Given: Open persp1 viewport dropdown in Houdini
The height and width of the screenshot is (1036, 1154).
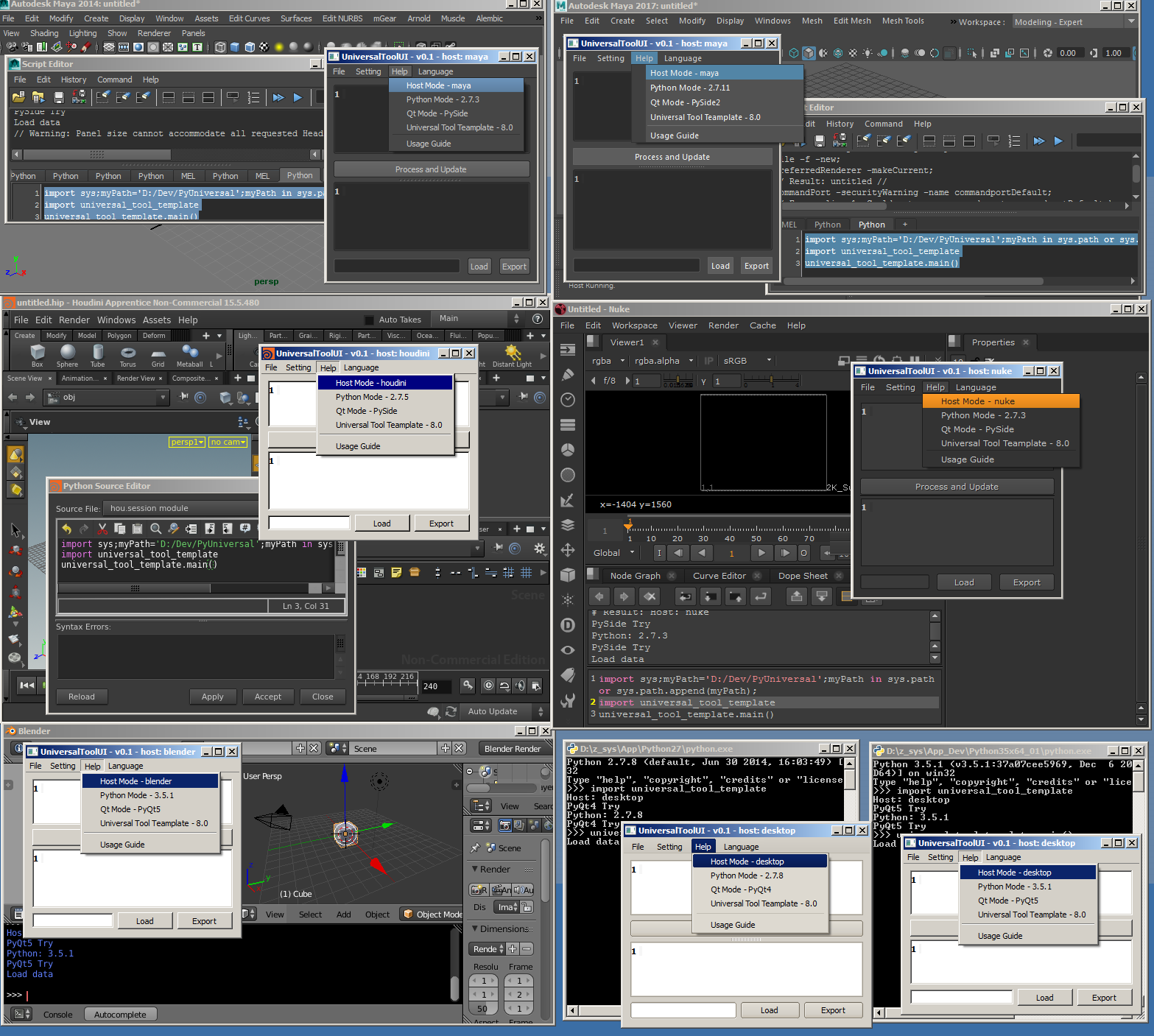Looking at the screenshot, I should point(187,442).
